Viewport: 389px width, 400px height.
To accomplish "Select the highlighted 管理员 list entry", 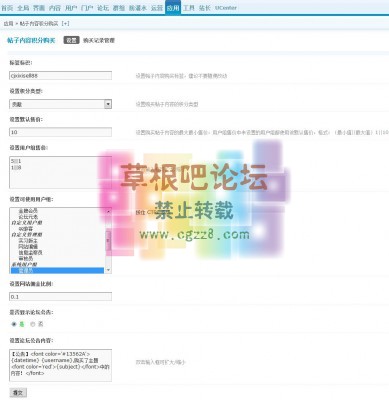I will coord(57,271).
